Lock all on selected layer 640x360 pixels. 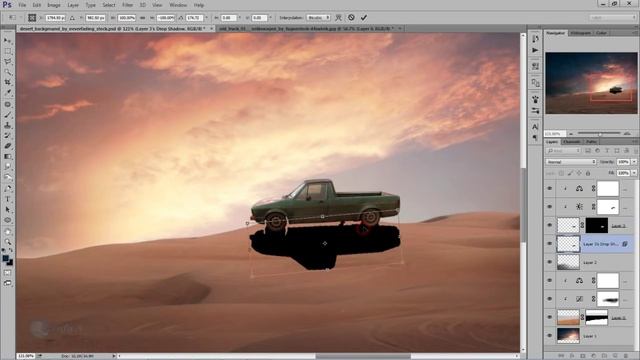coord(588,173)
